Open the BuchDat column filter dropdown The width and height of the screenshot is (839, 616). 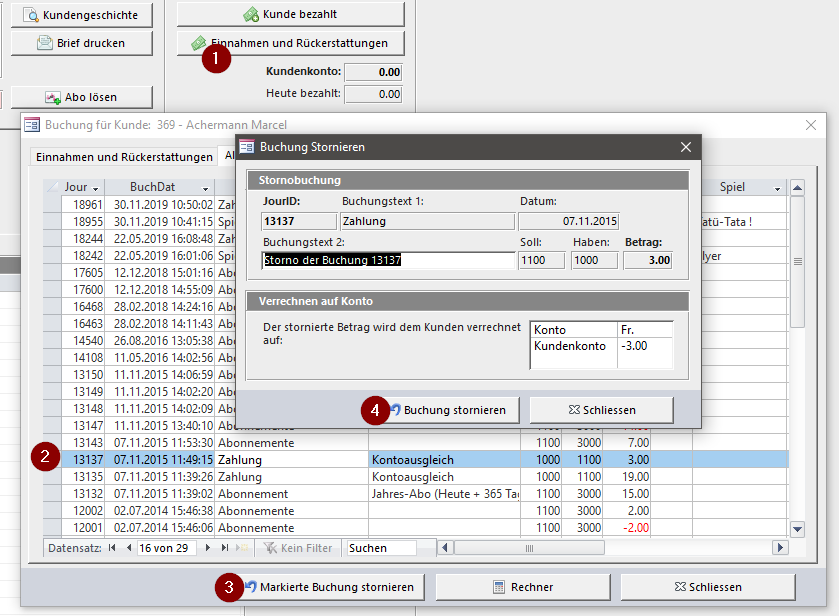tap(205, 188)
